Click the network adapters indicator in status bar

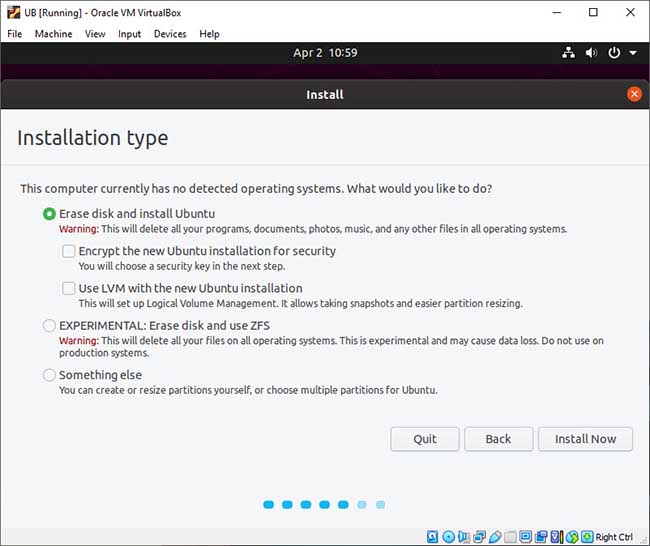click(480, 536)
